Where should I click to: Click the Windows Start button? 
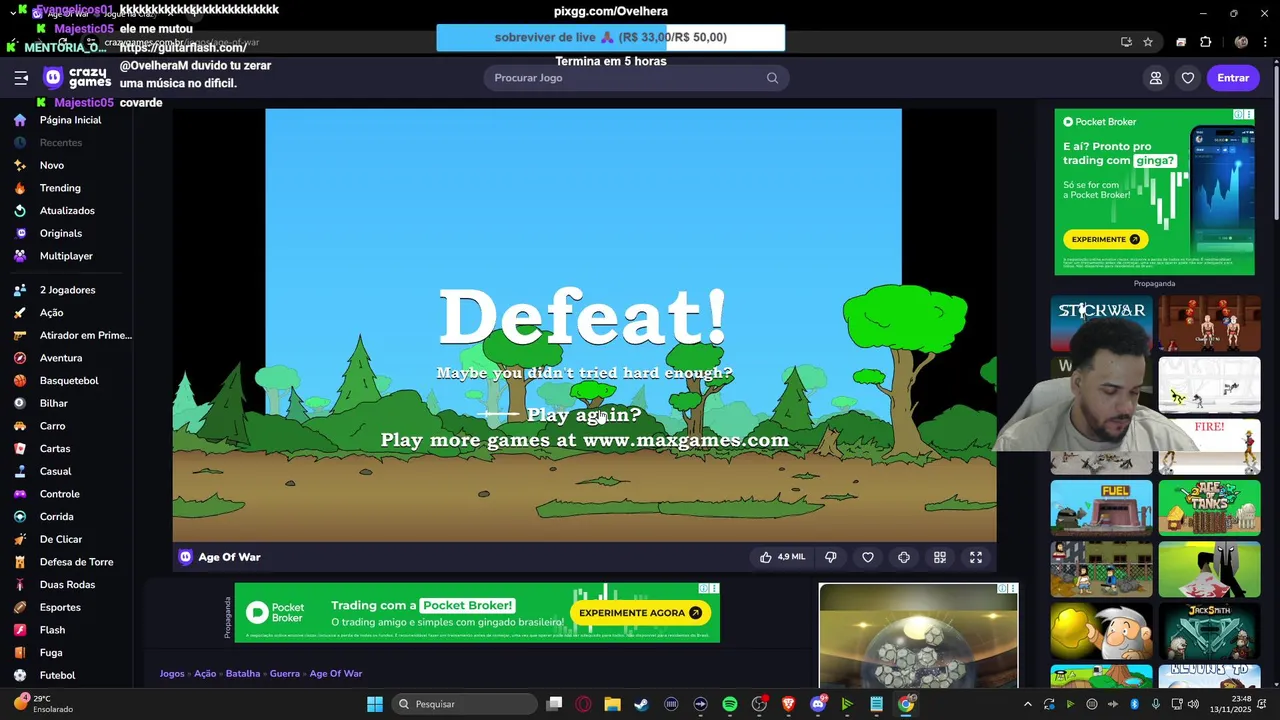tap(375, 704)
